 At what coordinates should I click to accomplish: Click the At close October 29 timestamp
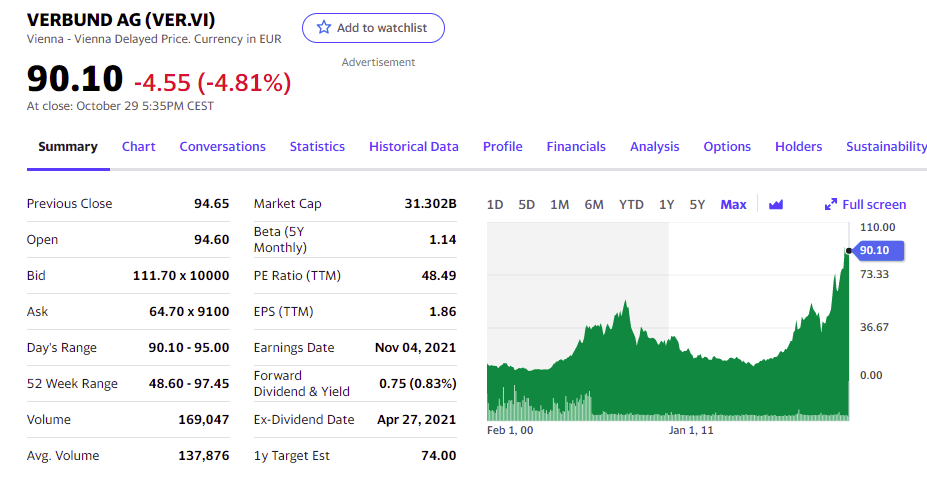[x=120, y=106]
